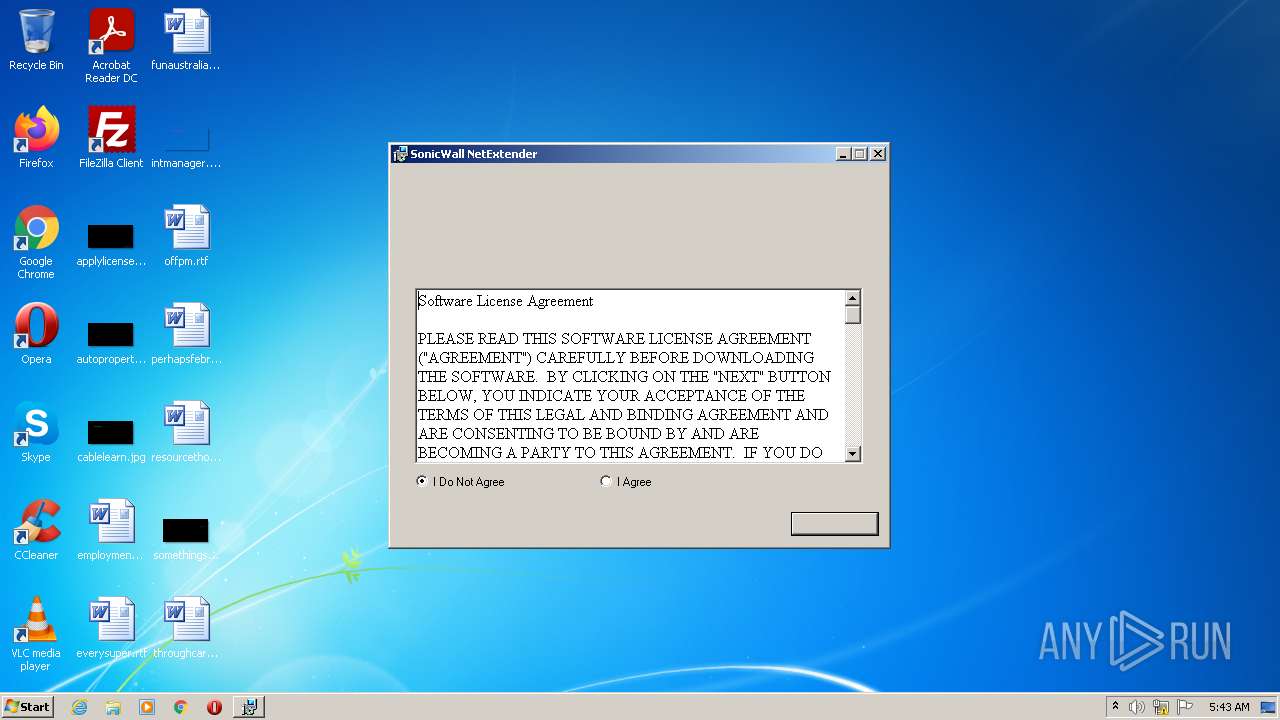Select the VLC media player shortcut
This screenshot has width=1280, height=720.
[x=36, y=634]
